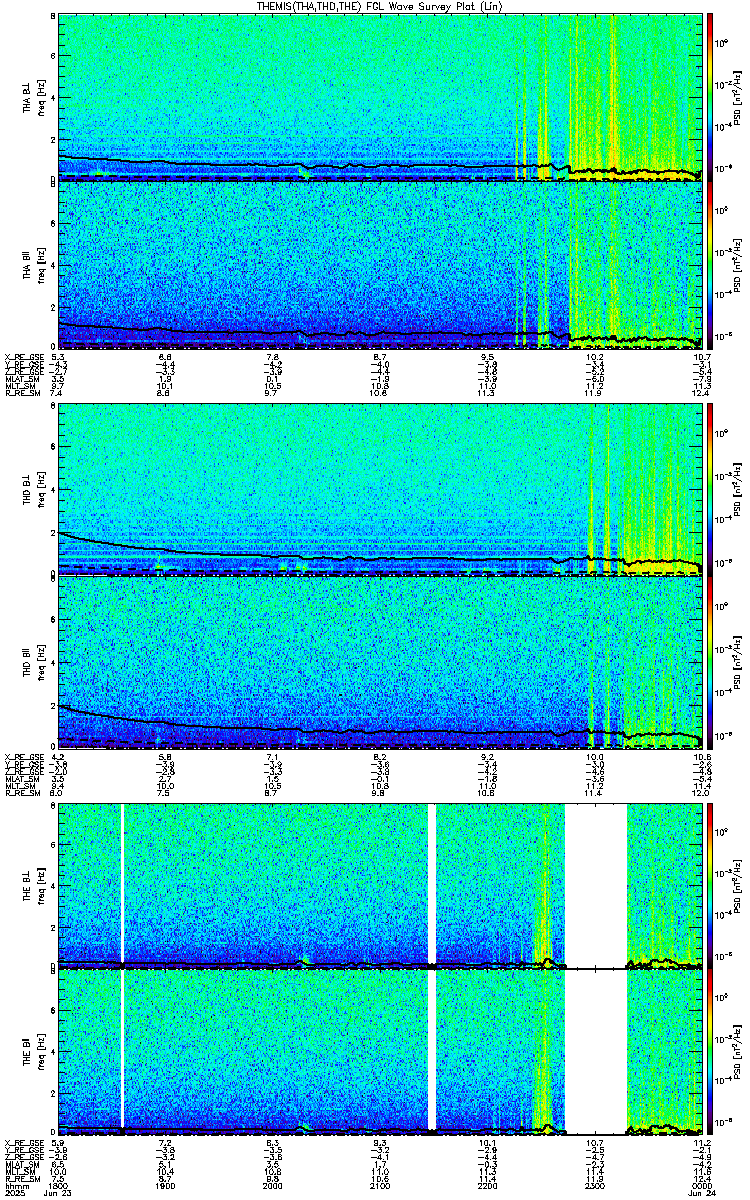750x1200 pixels.
Task: Click the THD BL panel color bar
Action: tap(710, 489)
